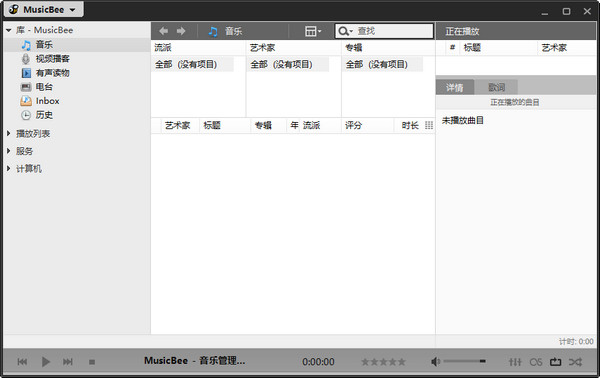Adjust the volume slider
This screenshot has width=600, height=378.
(x=465, y=361)
